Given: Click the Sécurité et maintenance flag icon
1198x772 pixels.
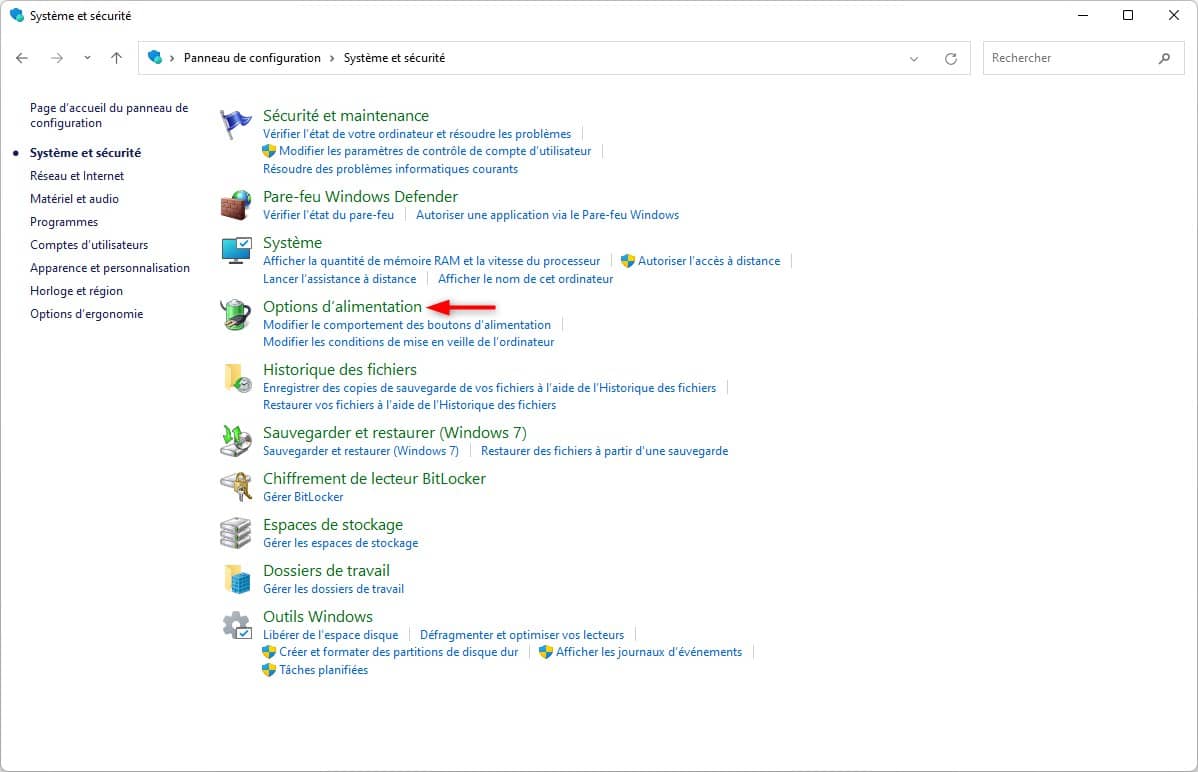Looking at the screenshot, I should coord(235,124).
